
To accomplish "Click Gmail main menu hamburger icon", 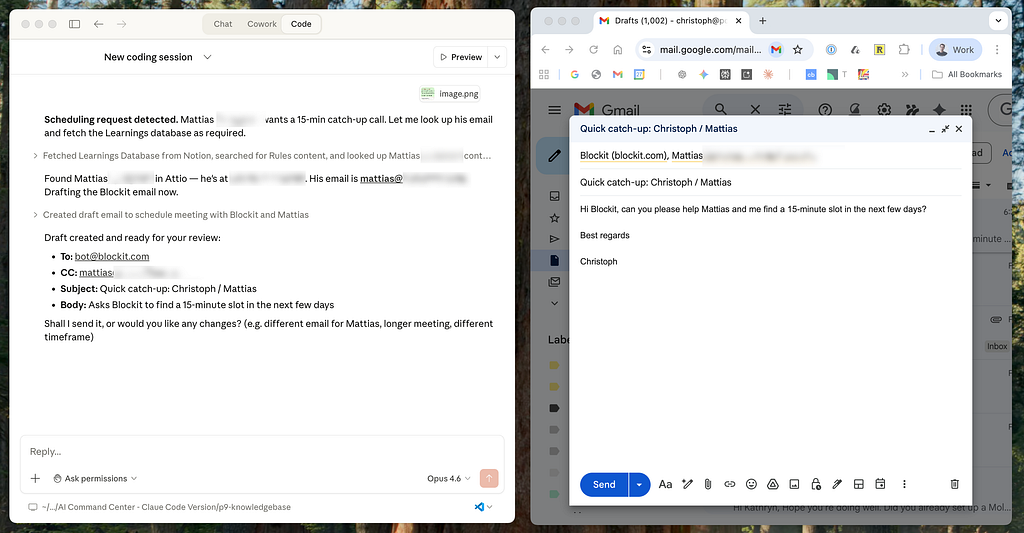I will pyautogui.click(x=554, y=110).
